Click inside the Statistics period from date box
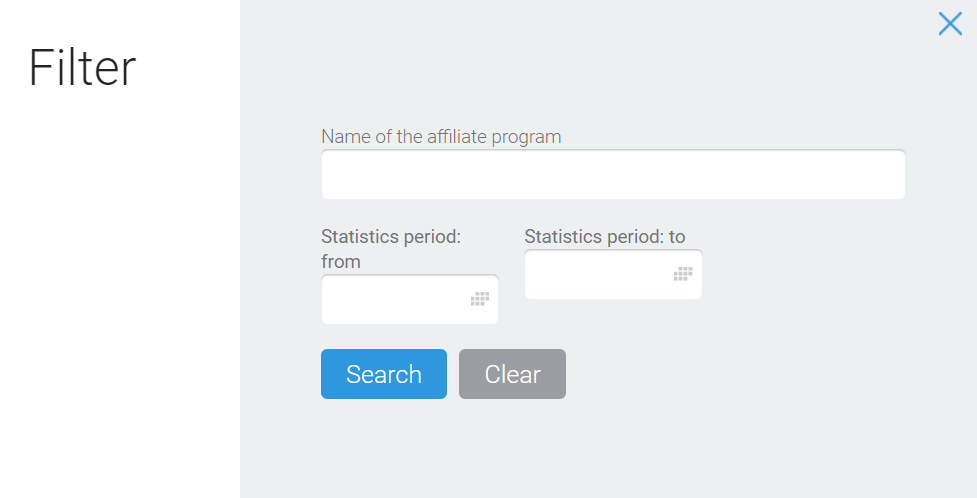This screenshot has height=498, width=977. [x=410, y=299]
